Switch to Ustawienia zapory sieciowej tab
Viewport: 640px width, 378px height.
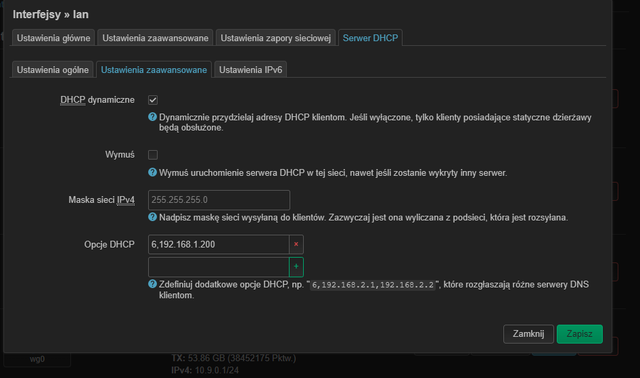tap(276, 38)
